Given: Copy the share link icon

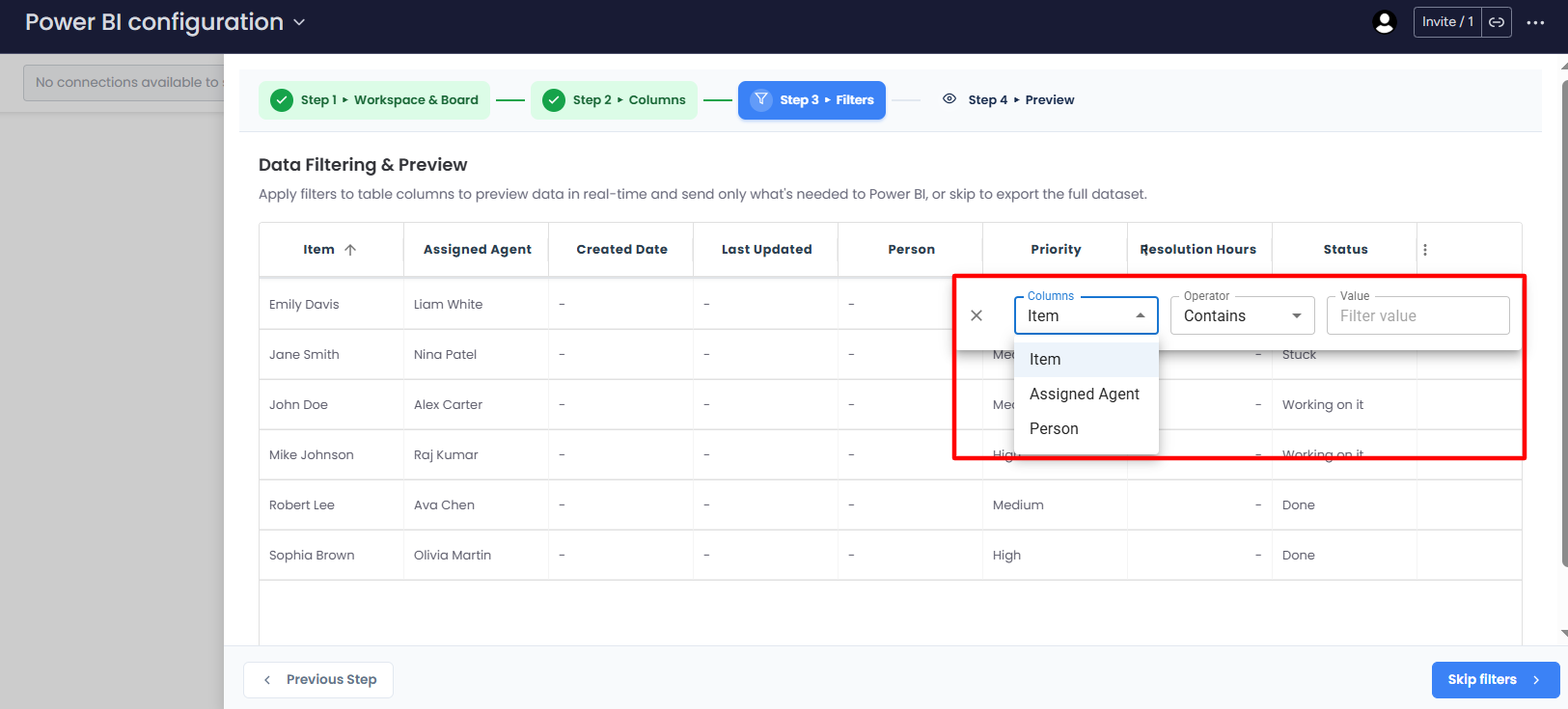Looking at the screenshot, I should point(1497,22).
